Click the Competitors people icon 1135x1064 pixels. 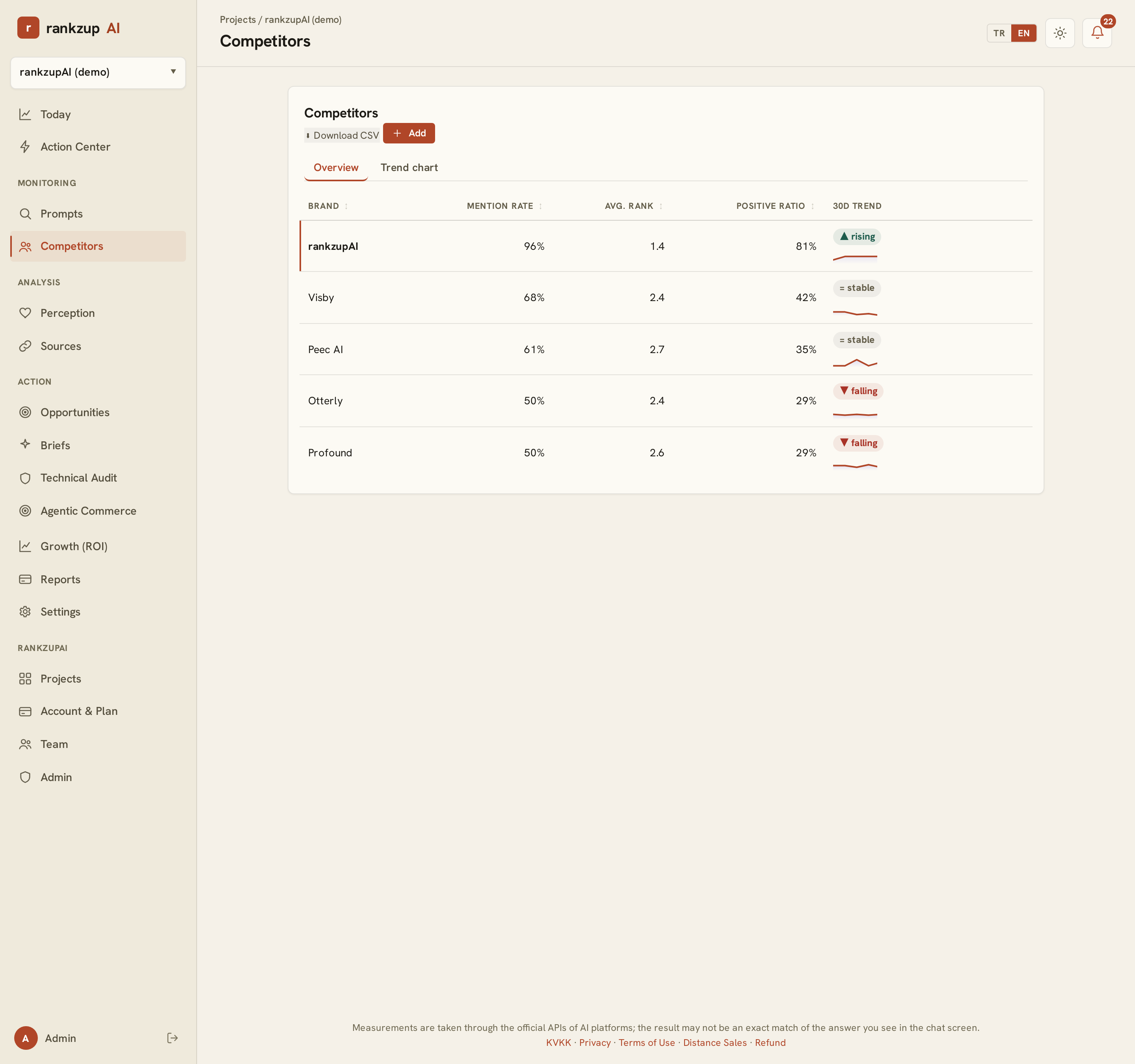coord(25,246)
